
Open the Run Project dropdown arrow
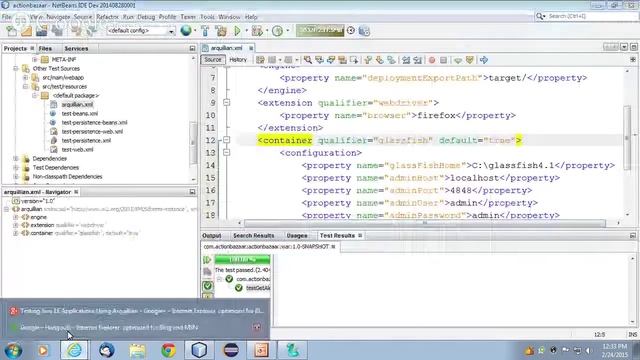click(246, 31)
